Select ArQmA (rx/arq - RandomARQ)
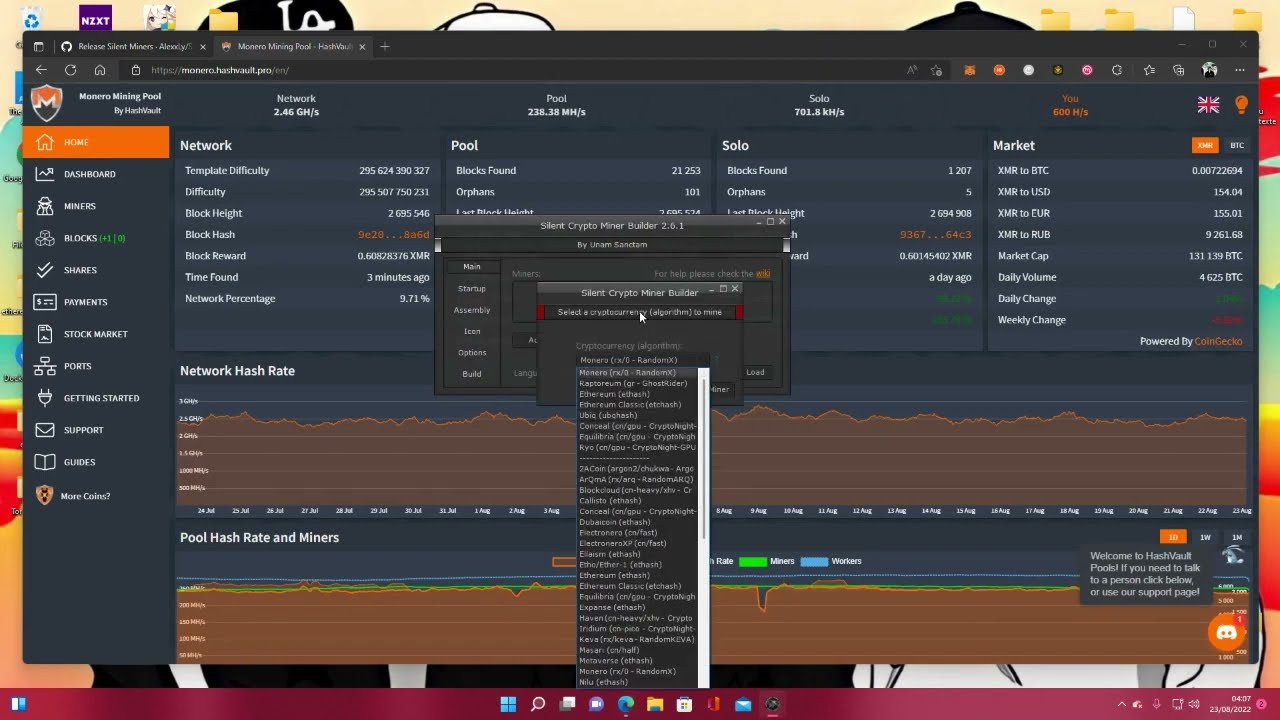 click(x=635, y=479)
